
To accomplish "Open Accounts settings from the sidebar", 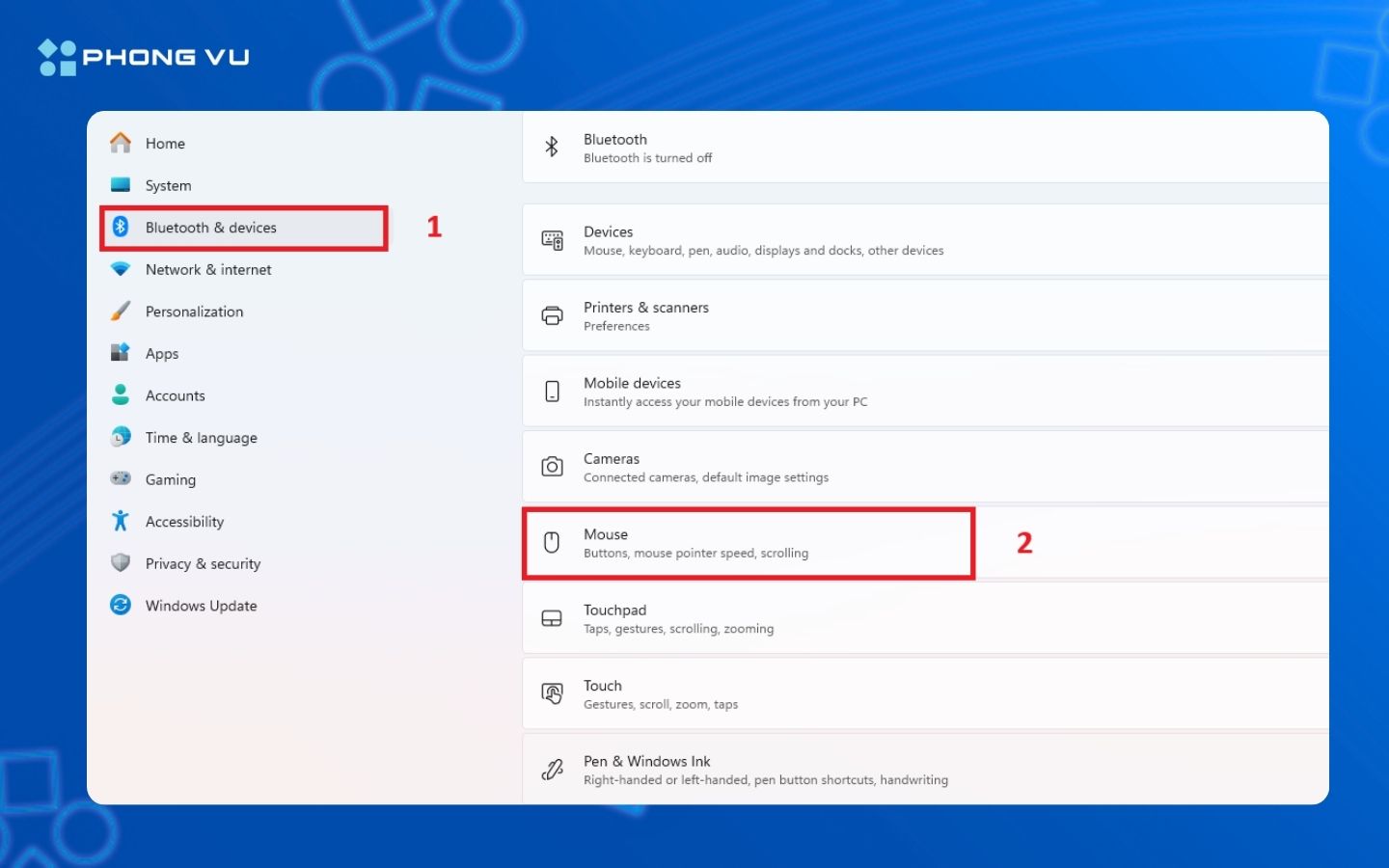I will tap(175, 395).
